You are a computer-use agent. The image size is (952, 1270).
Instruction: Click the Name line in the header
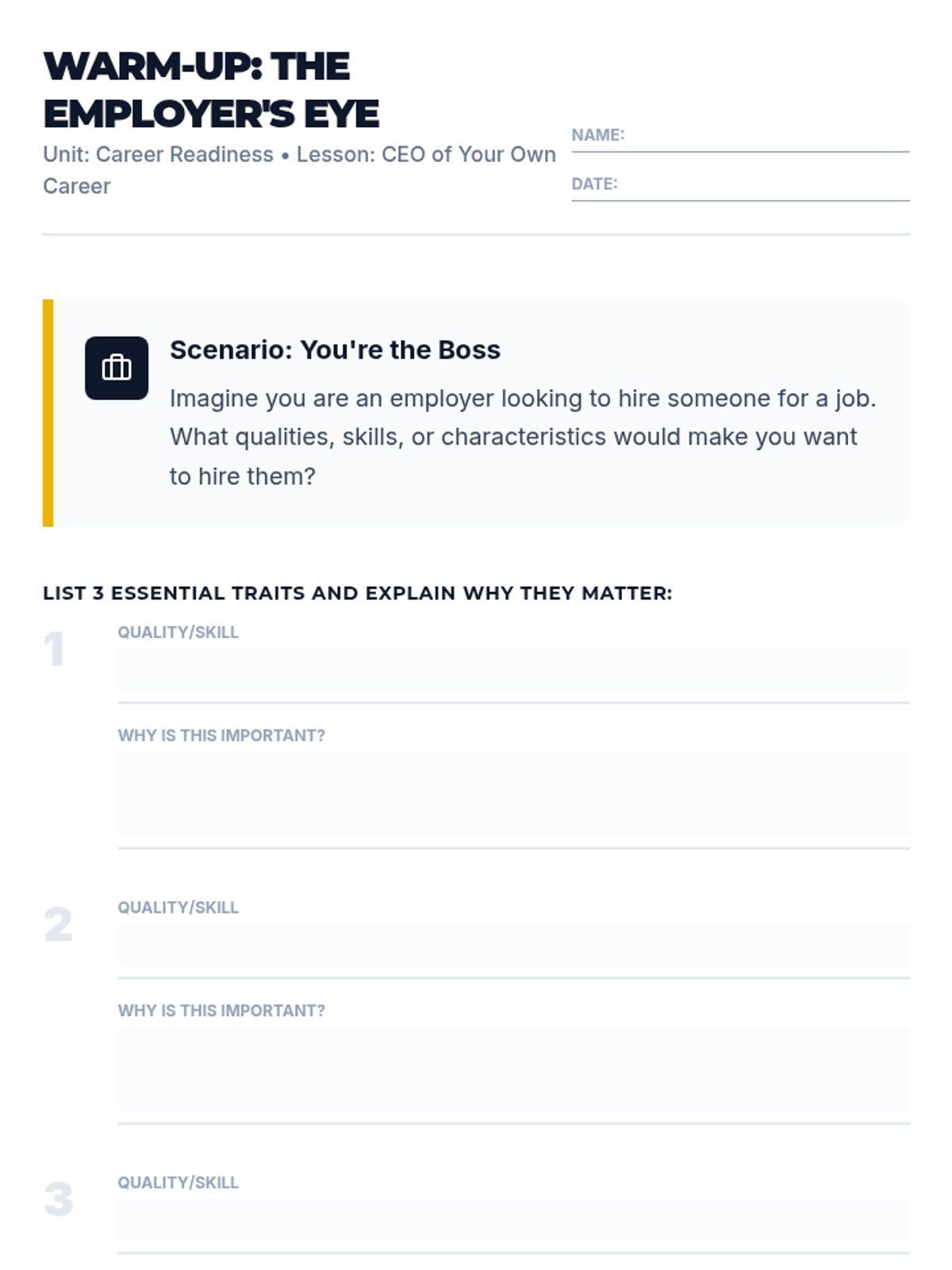(x=740, y=136)
